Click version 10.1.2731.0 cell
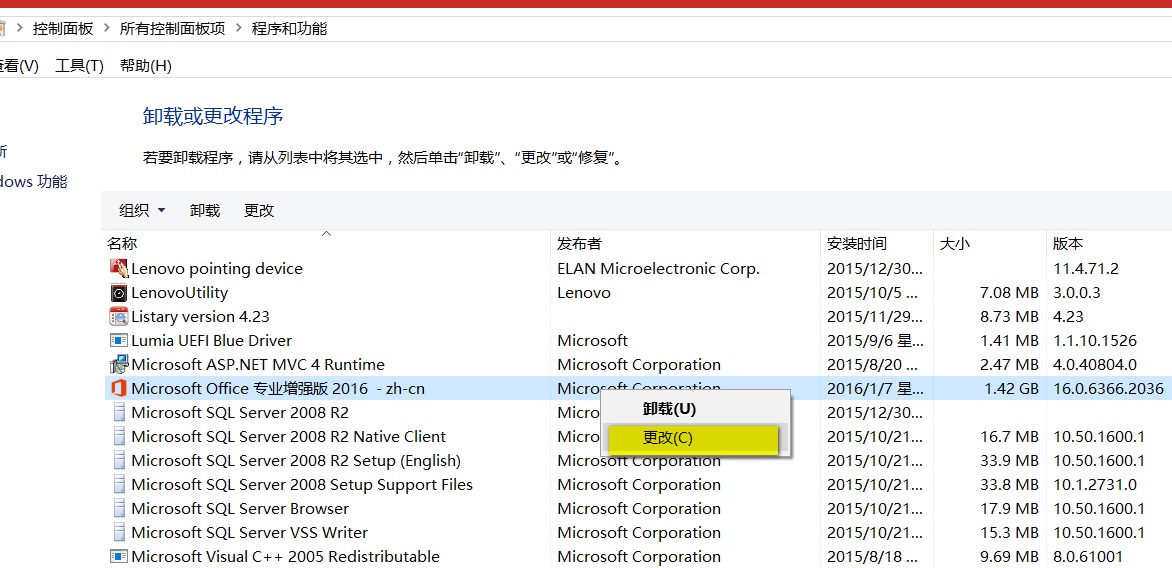This screenshot has width=1172, height=568. pyautogui.click(x=1095, y=484)
